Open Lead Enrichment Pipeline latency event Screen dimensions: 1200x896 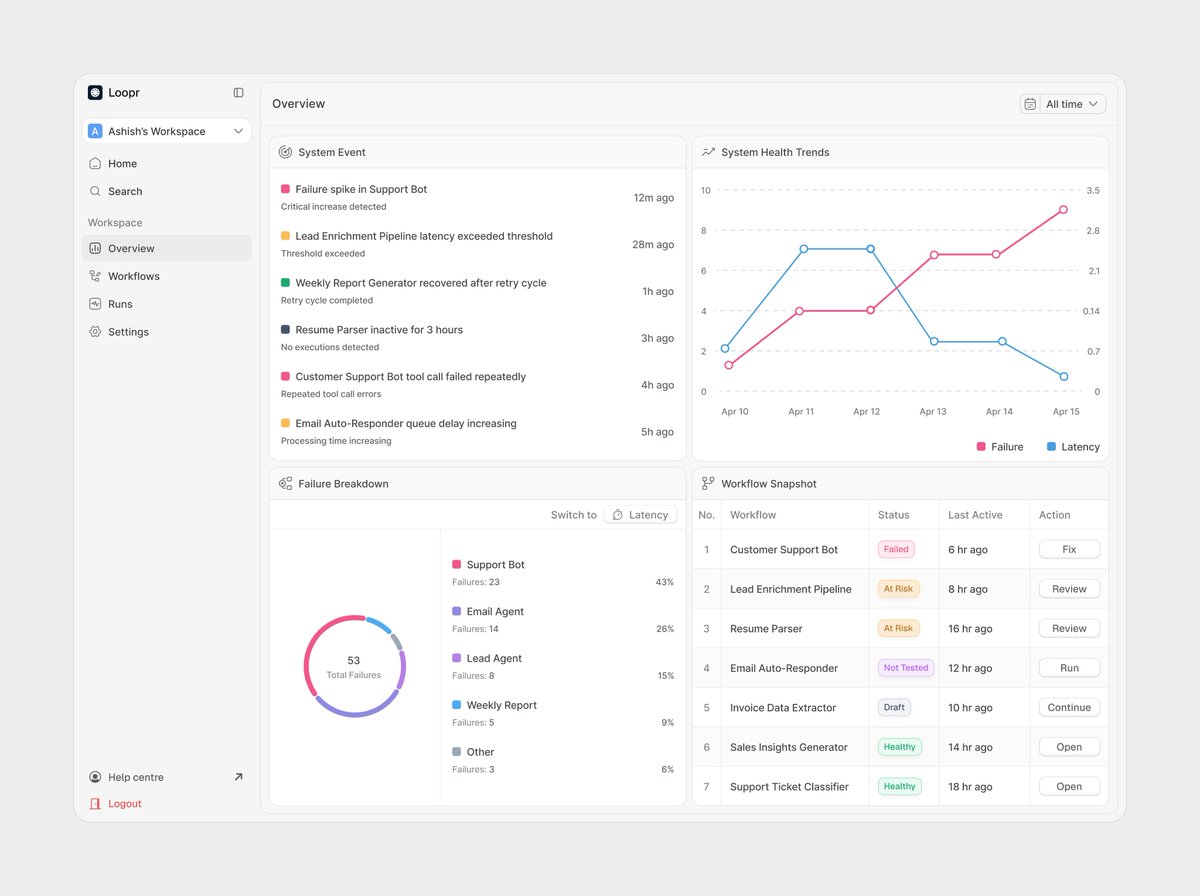pyautogui.click(x=477, y=244)
